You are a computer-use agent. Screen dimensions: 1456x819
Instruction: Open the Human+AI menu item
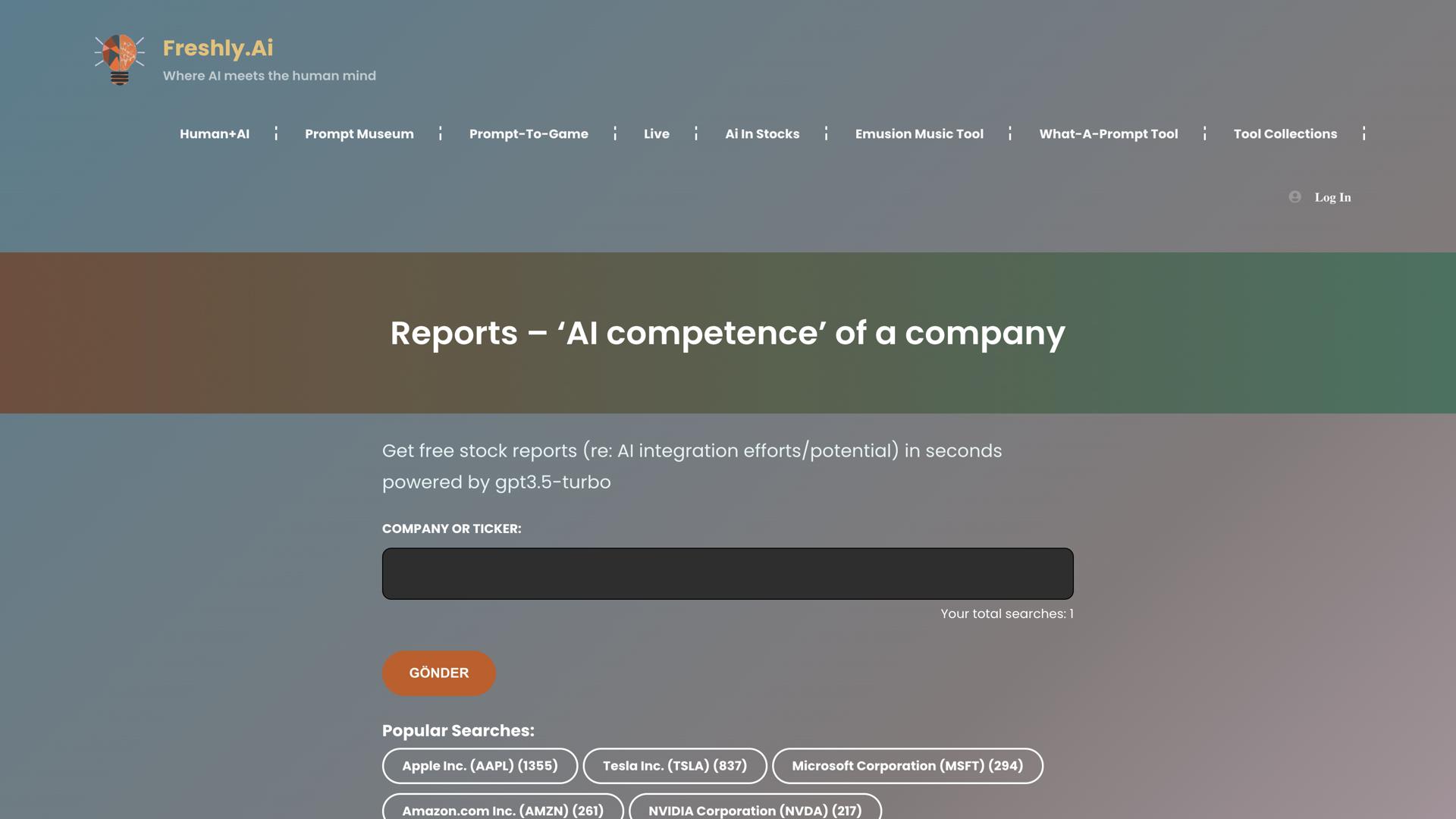215,134
